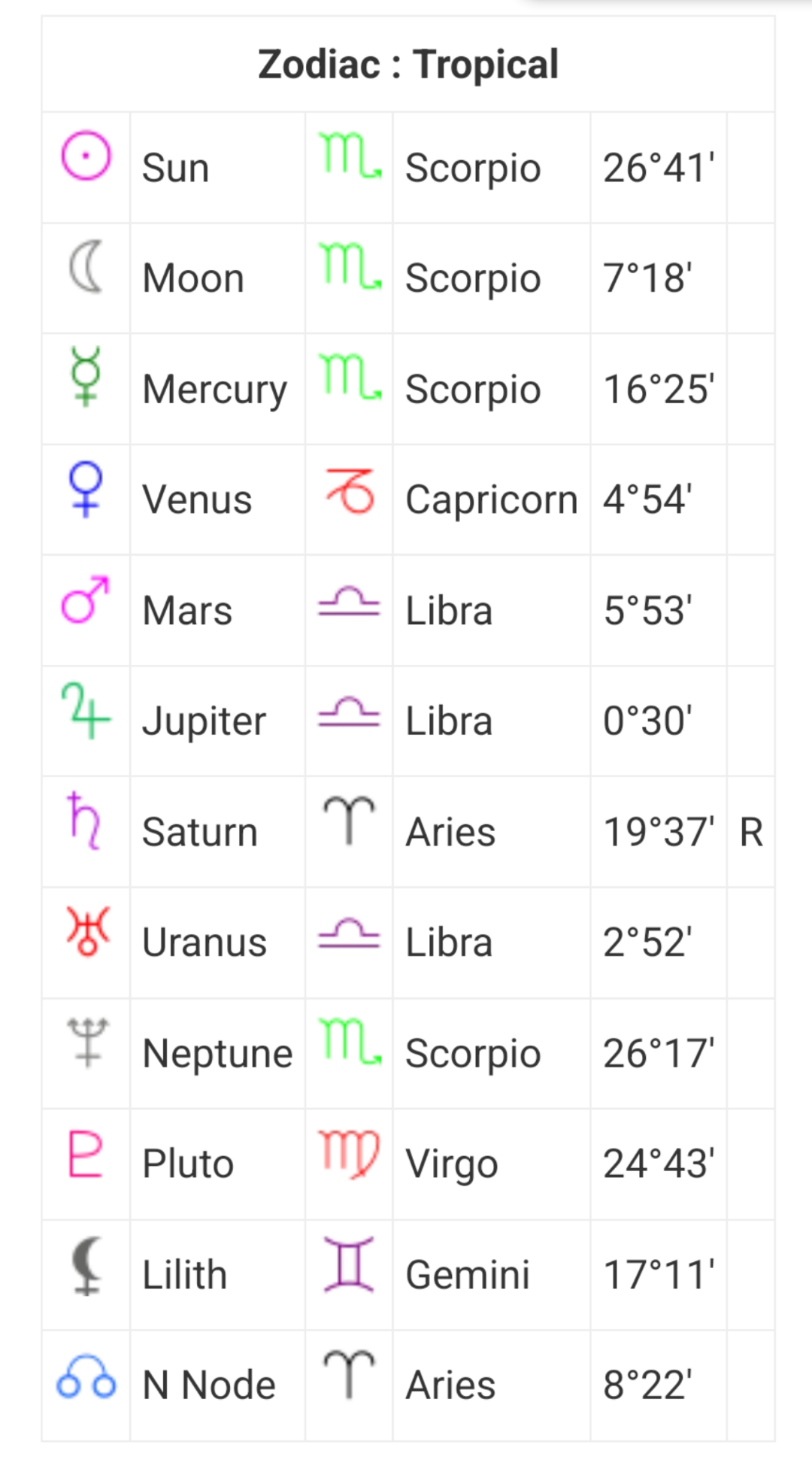Click the red Virgo sign glyph
The height and width of the screenshot is (1472, 812).
tap(350, 1153)
